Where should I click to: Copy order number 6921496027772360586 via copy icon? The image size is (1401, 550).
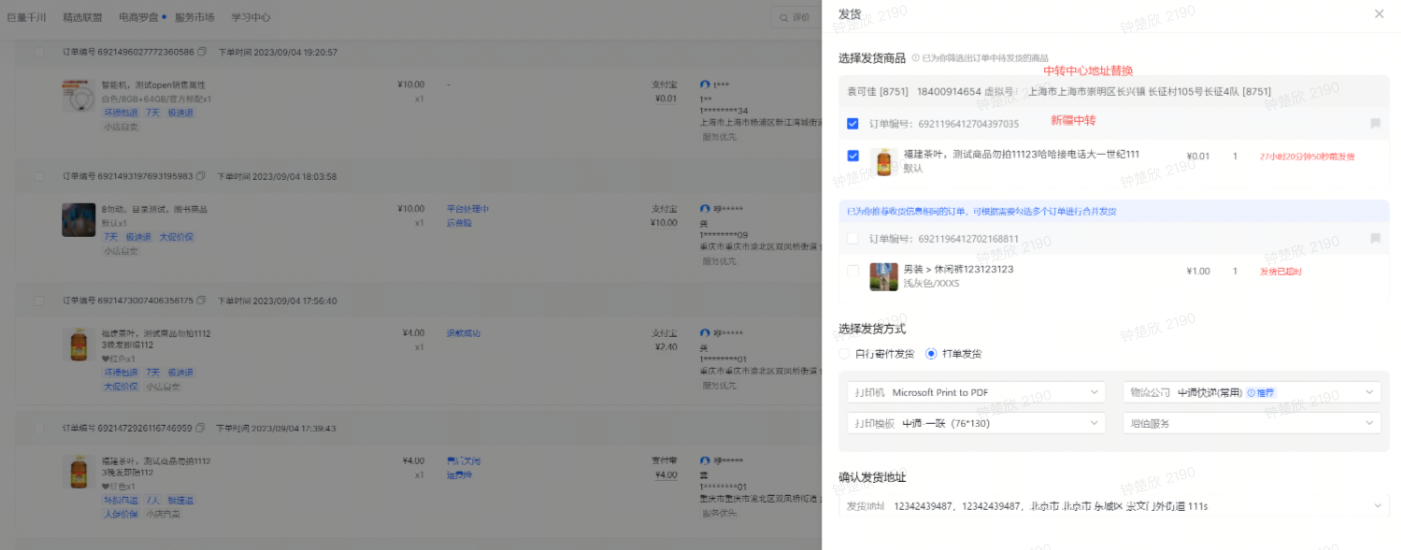click(202, 52)
